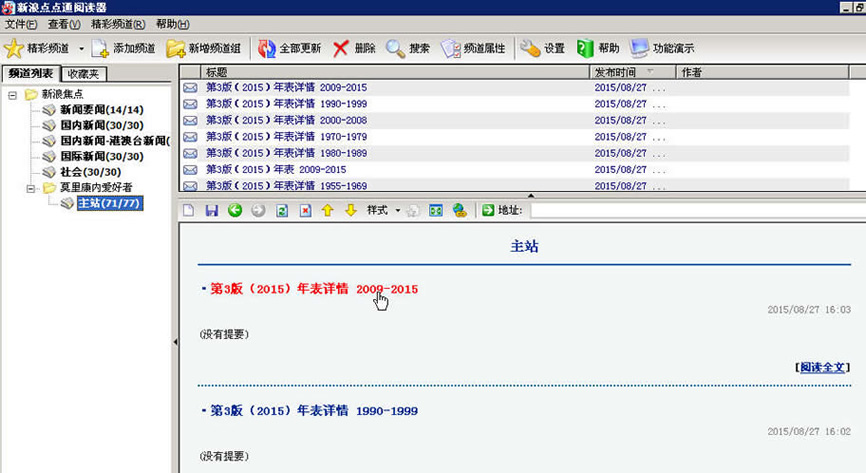866x473 pixels.
Task: Open article link 年表详情 1990-1999
Action: pos(314,411)
